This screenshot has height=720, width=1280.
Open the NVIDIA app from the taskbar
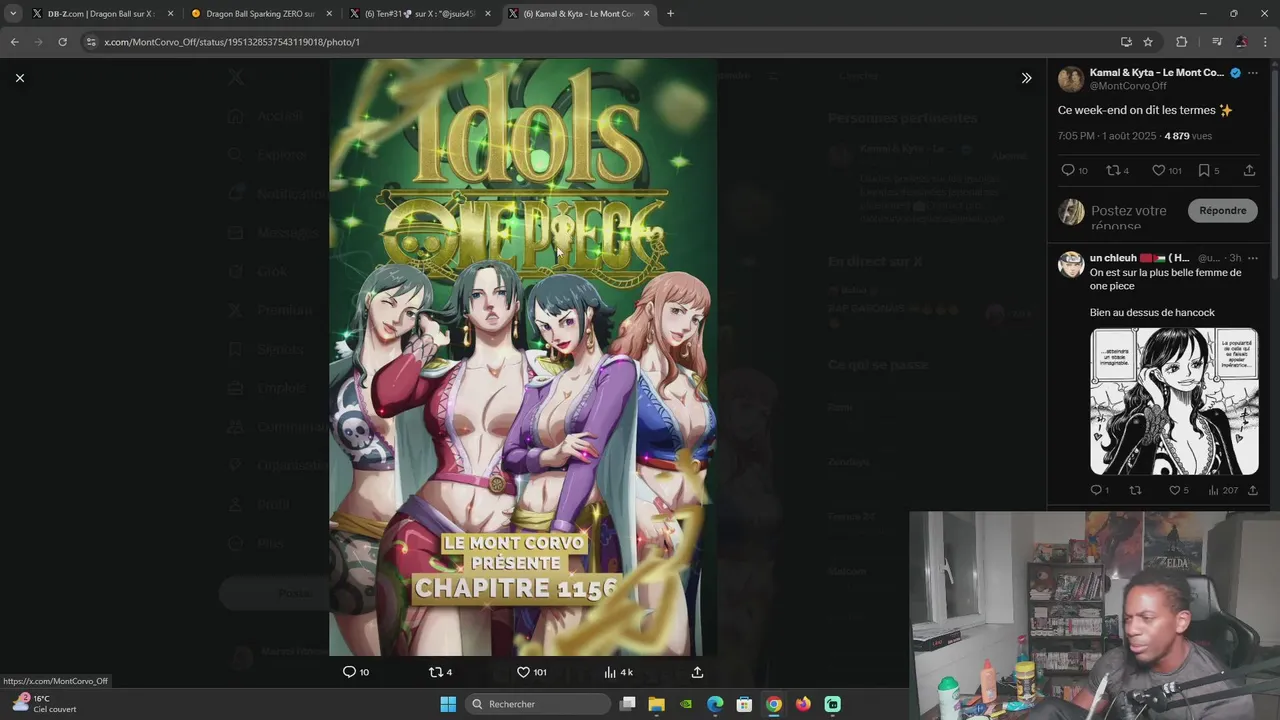tap(686, 704)
